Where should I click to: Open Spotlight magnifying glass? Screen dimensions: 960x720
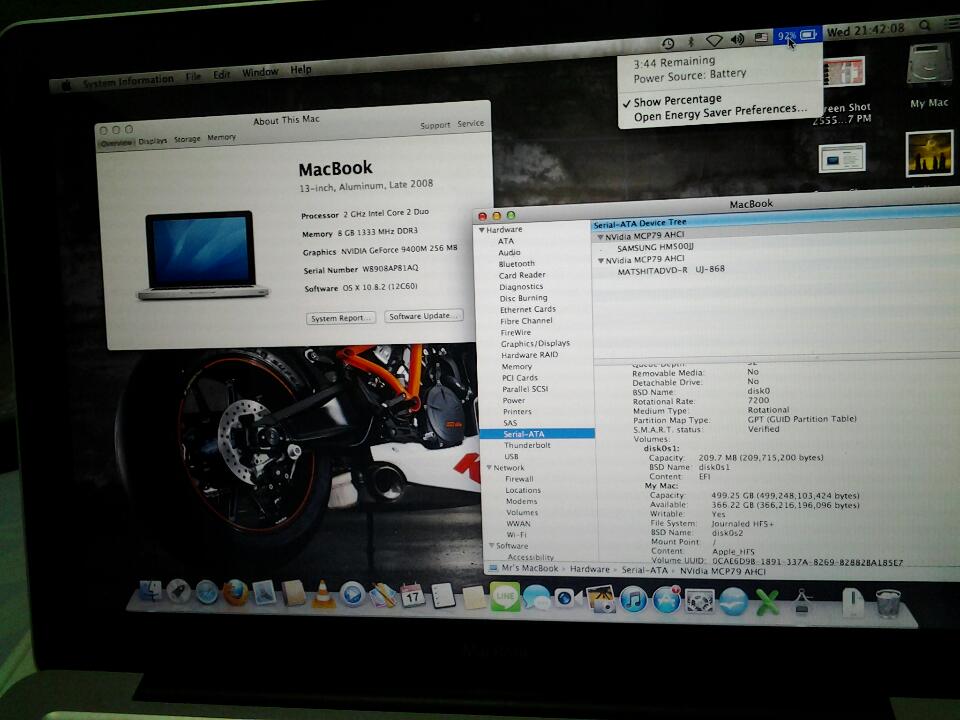coord(924,25)
